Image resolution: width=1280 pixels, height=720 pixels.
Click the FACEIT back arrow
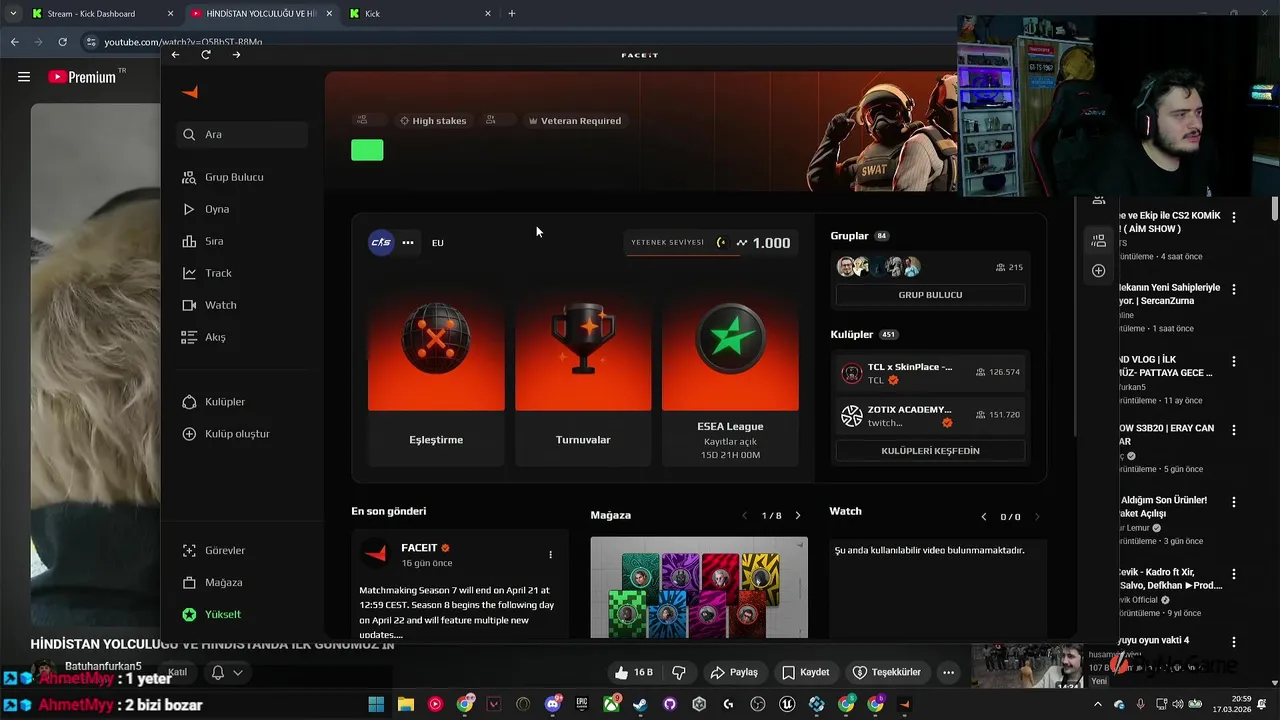(176, 55)
